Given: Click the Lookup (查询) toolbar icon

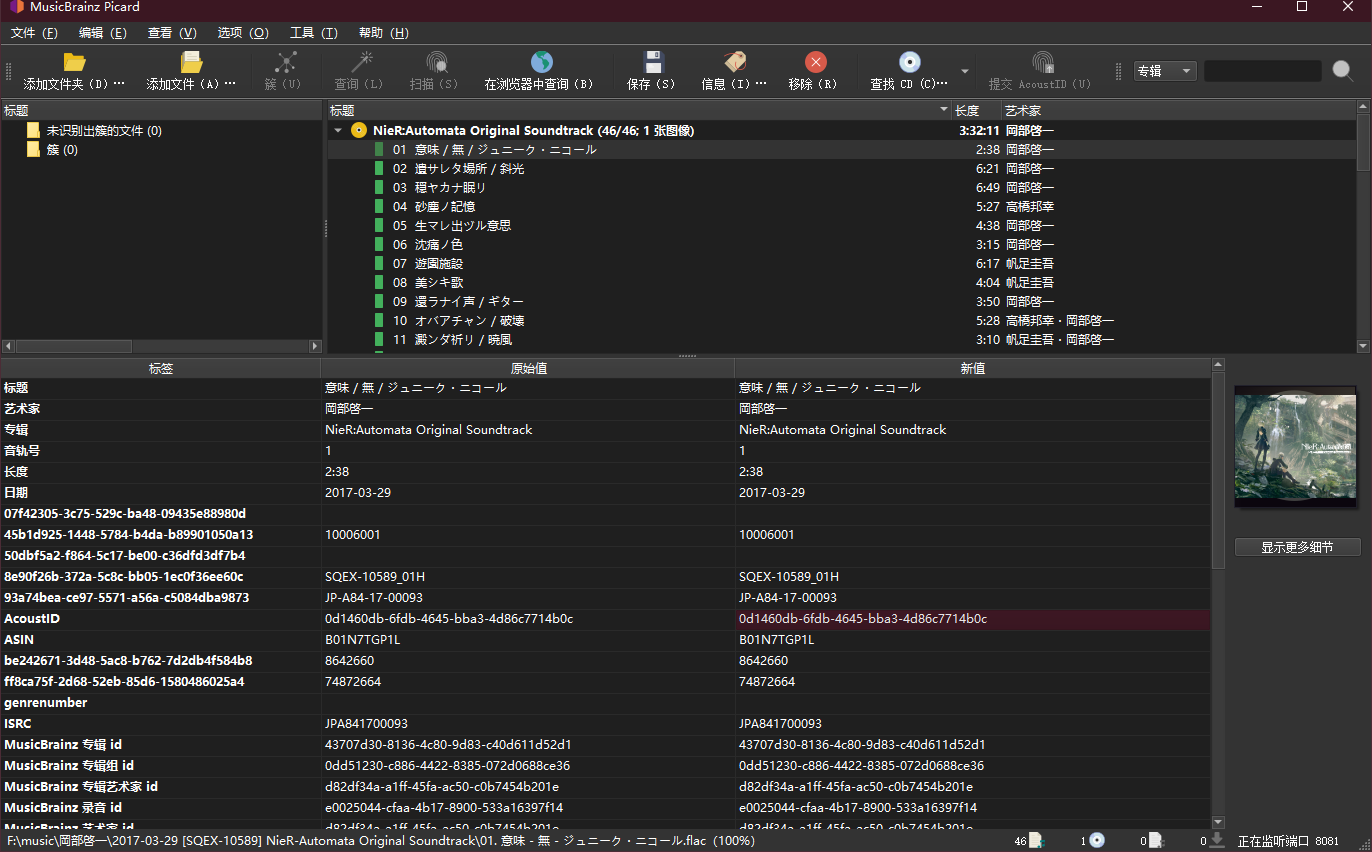Looking at the screenshot, I should coord(358,70).
